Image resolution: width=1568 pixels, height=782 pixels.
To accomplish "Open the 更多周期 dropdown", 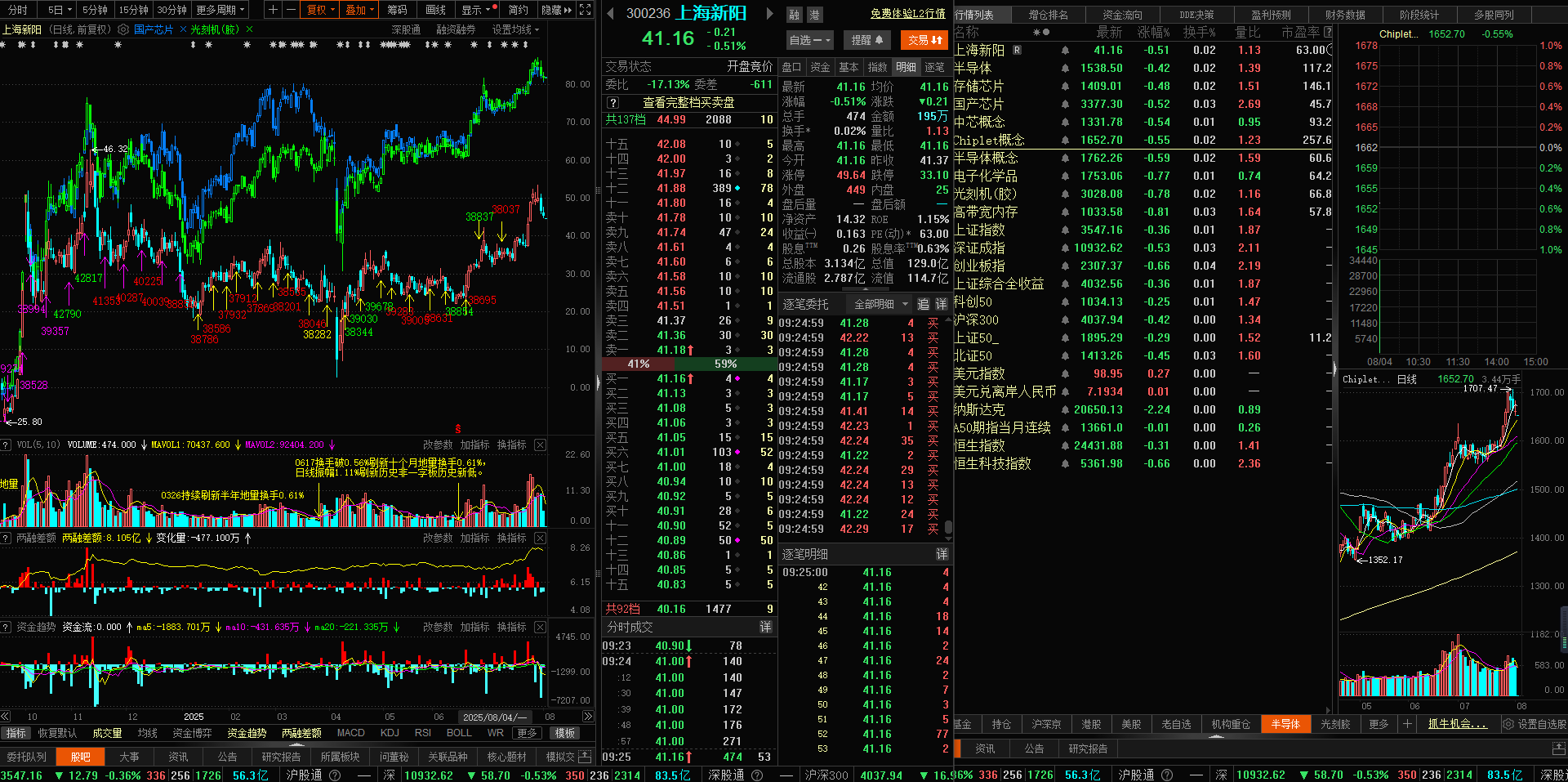I will pyautogui.click(x=220, y=10).
